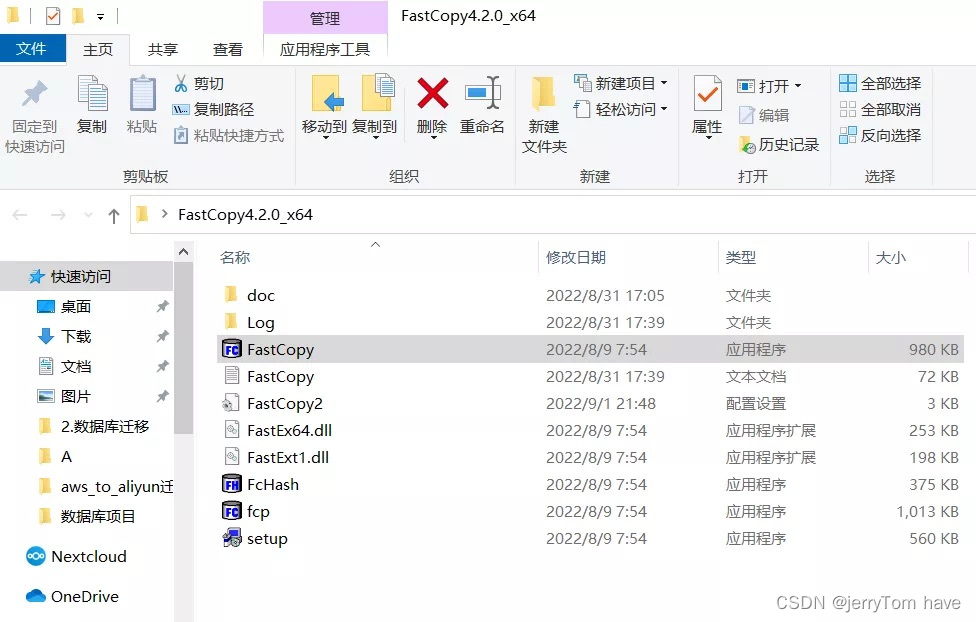976x622 pixels.
Task: Click the sidebar scrollbar up arrow
Action: point(183,252)
